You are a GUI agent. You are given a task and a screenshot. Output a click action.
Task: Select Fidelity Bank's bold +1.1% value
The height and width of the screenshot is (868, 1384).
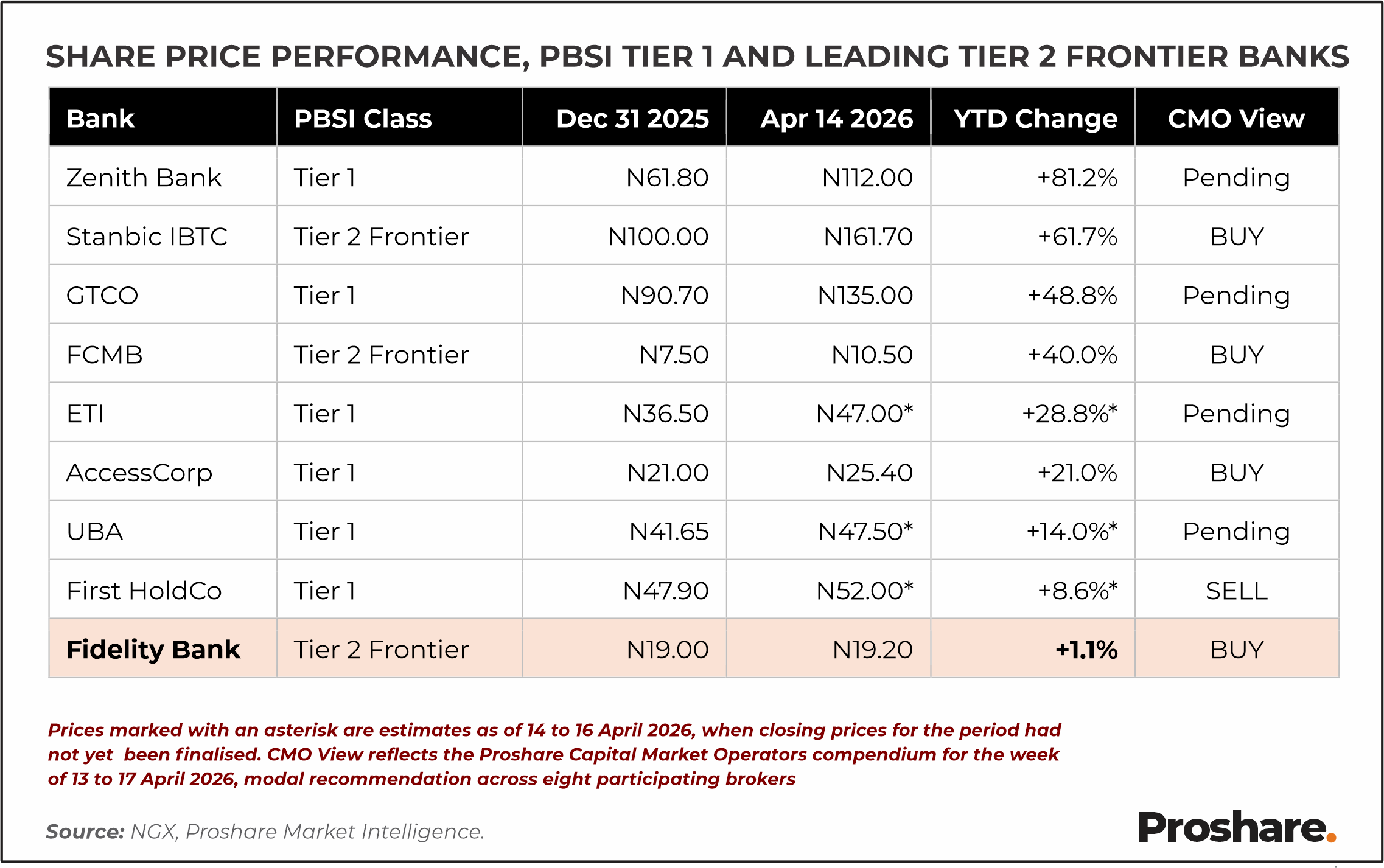coord(1086,650)
